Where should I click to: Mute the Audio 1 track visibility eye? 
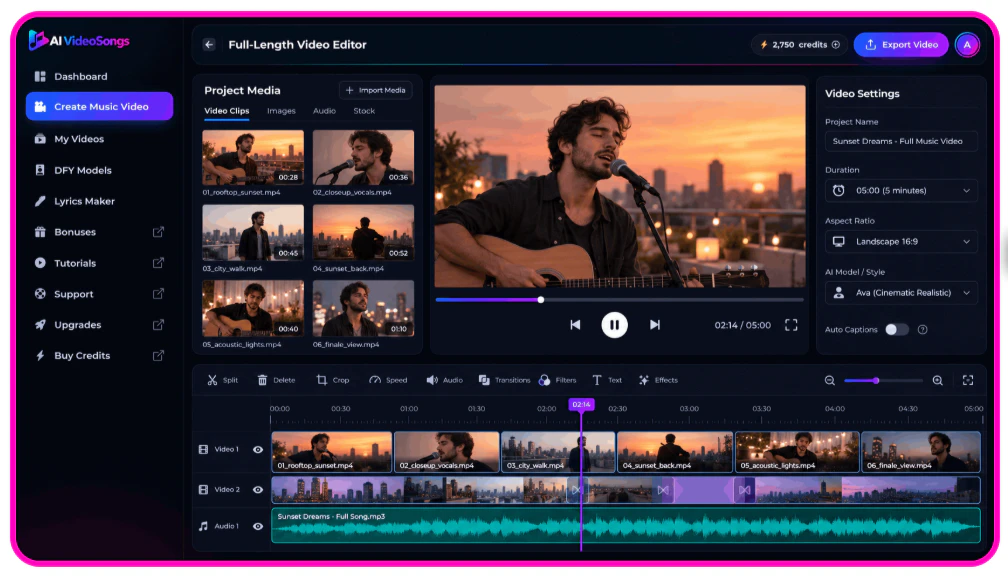click(x=258, y=526)
